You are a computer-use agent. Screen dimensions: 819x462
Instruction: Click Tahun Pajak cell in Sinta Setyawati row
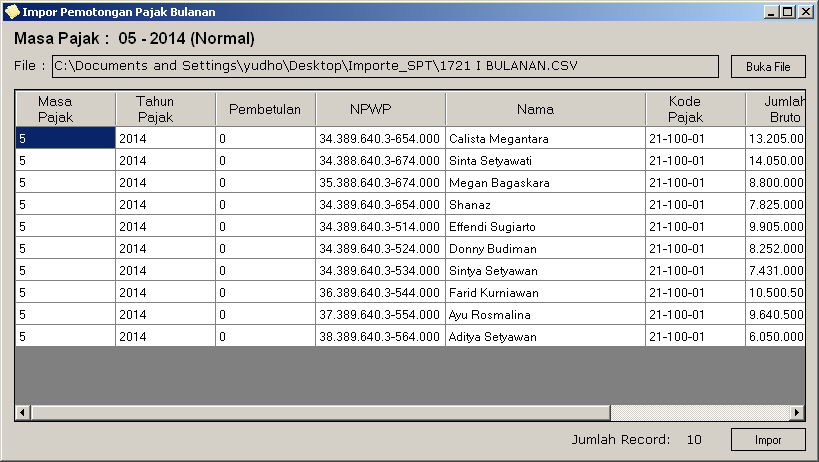166,160
